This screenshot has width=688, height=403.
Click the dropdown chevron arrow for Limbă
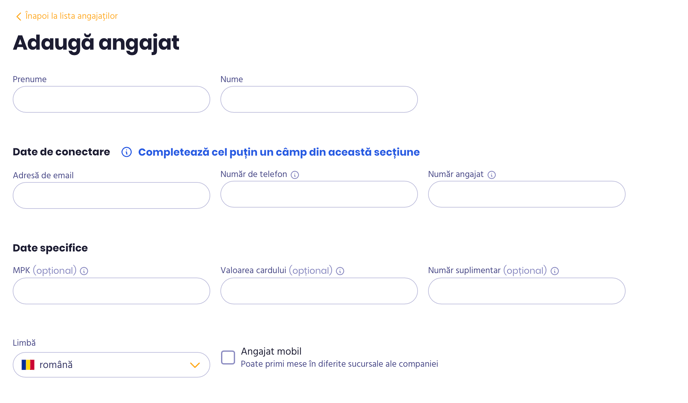coord(195,365)
